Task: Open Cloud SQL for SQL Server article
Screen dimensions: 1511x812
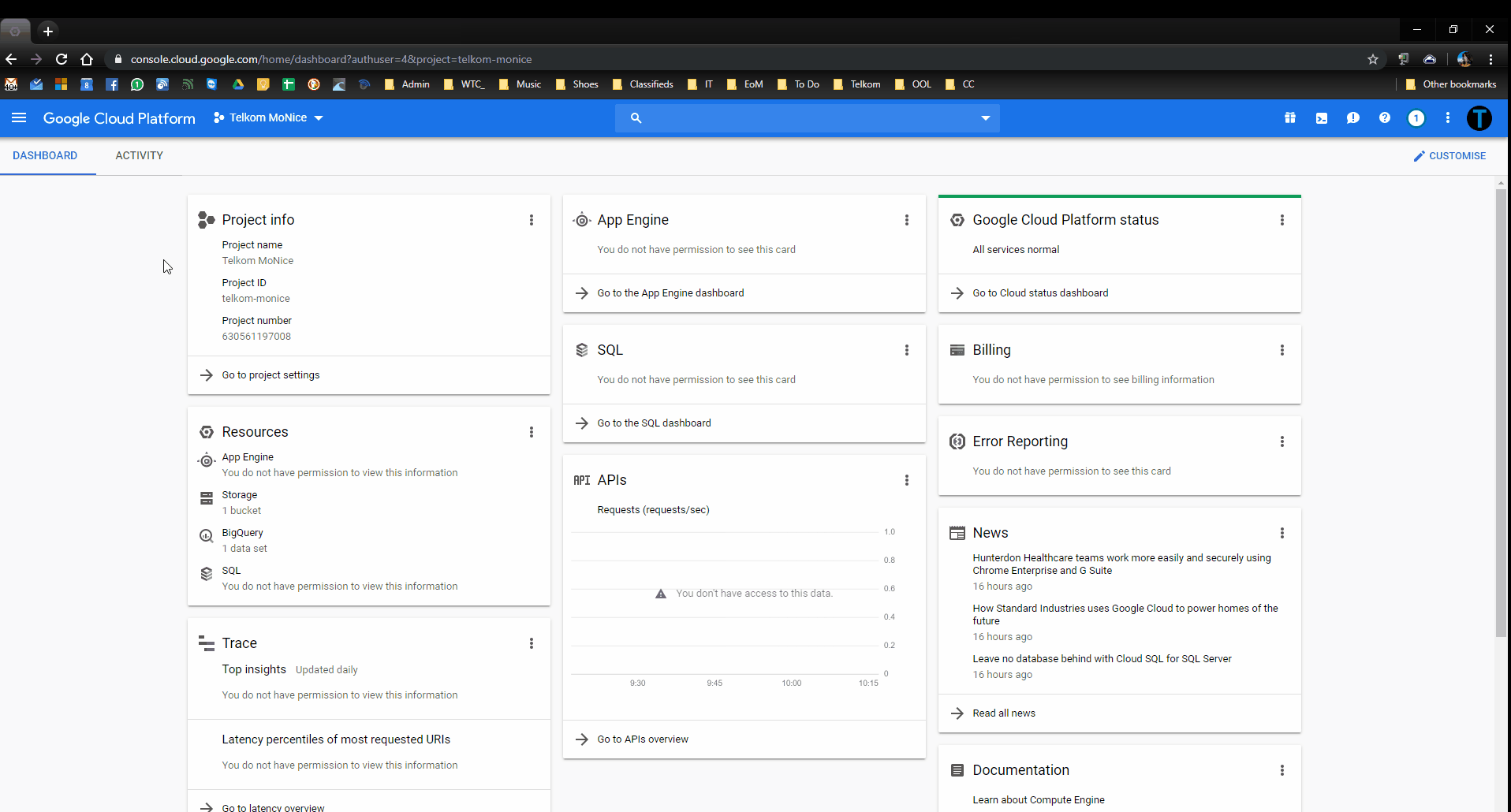Action: [1102, 659]
